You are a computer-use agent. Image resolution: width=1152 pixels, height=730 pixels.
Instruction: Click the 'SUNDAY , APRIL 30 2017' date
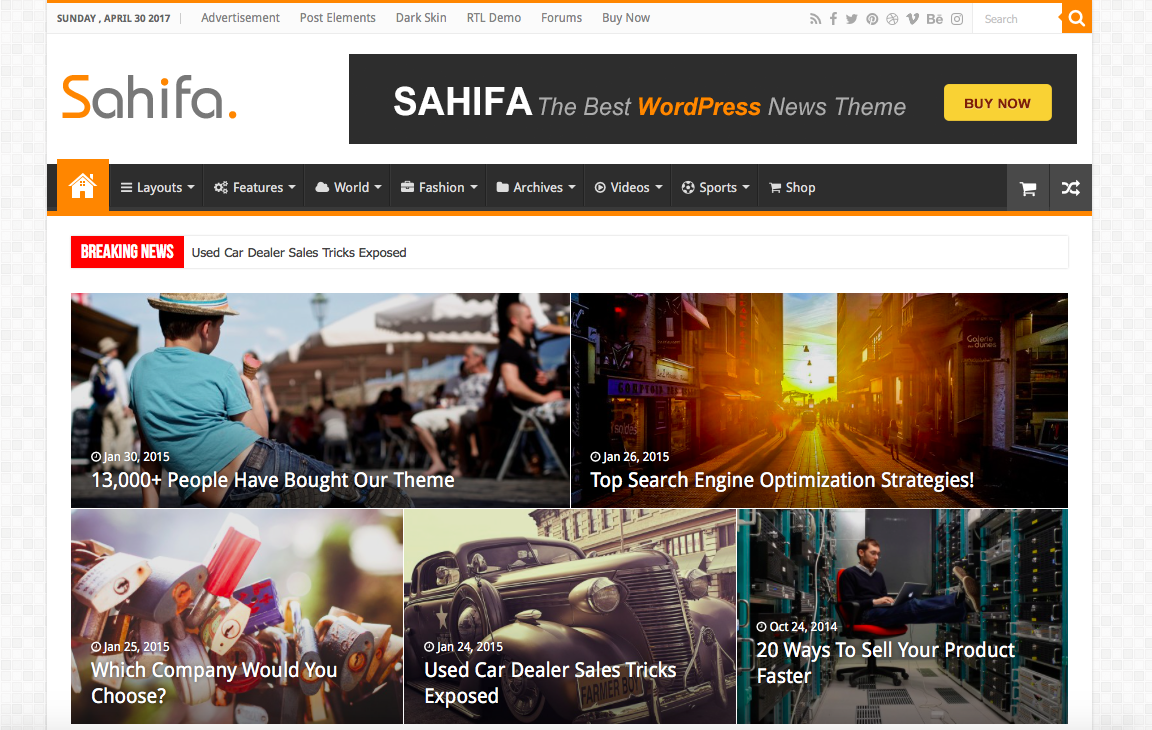pos(113,18)
